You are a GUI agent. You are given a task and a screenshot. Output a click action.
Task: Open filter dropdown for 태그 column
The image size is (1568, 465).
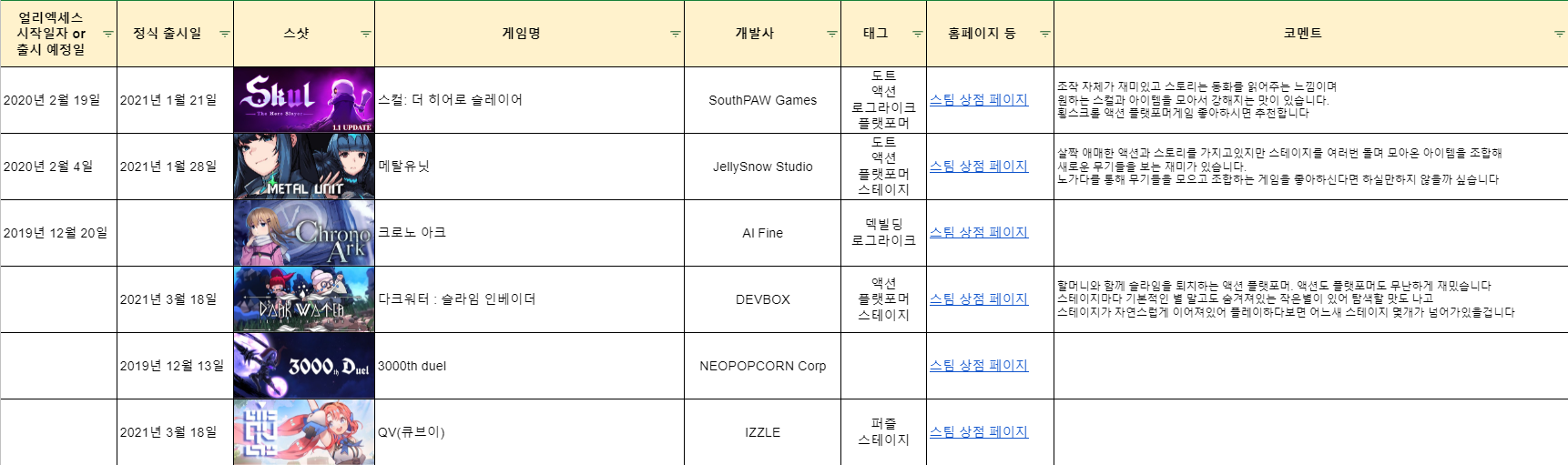pyautogui.click(x=918, y=34)
